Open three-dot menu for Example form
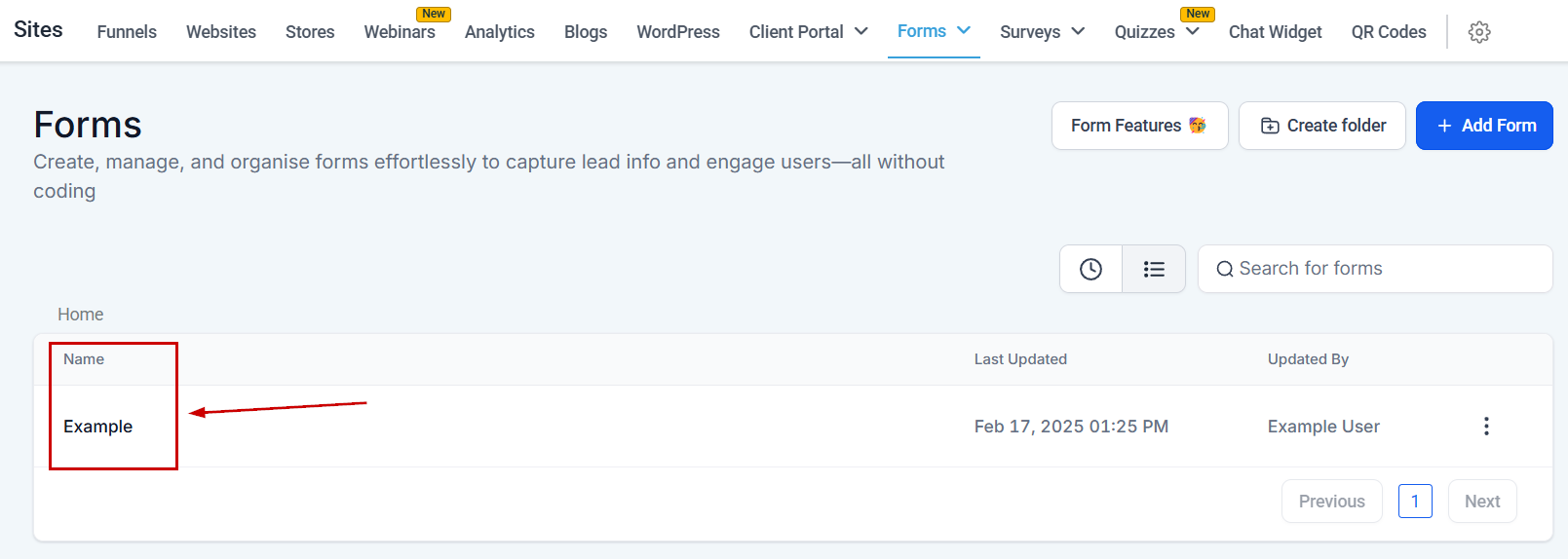The image size is (1568, 559). pyautogui.click(x=1485, y=427)
